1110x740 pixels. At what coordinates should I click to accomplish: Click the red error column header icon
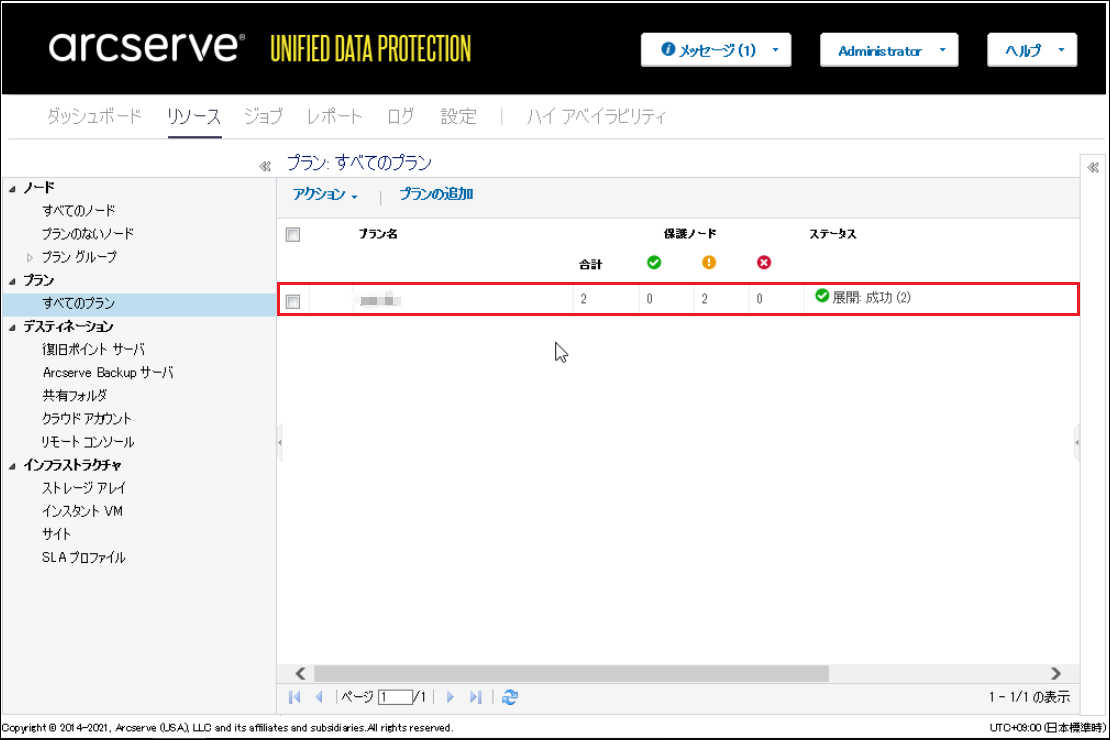[x=764, y=263]
